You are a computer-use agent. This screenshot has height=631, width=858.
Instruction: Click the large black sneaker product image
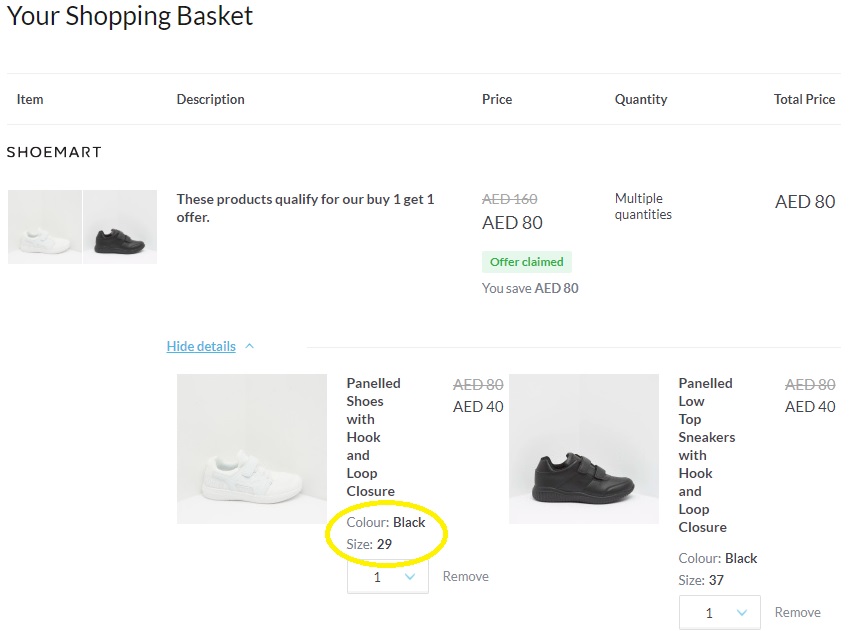584,449
